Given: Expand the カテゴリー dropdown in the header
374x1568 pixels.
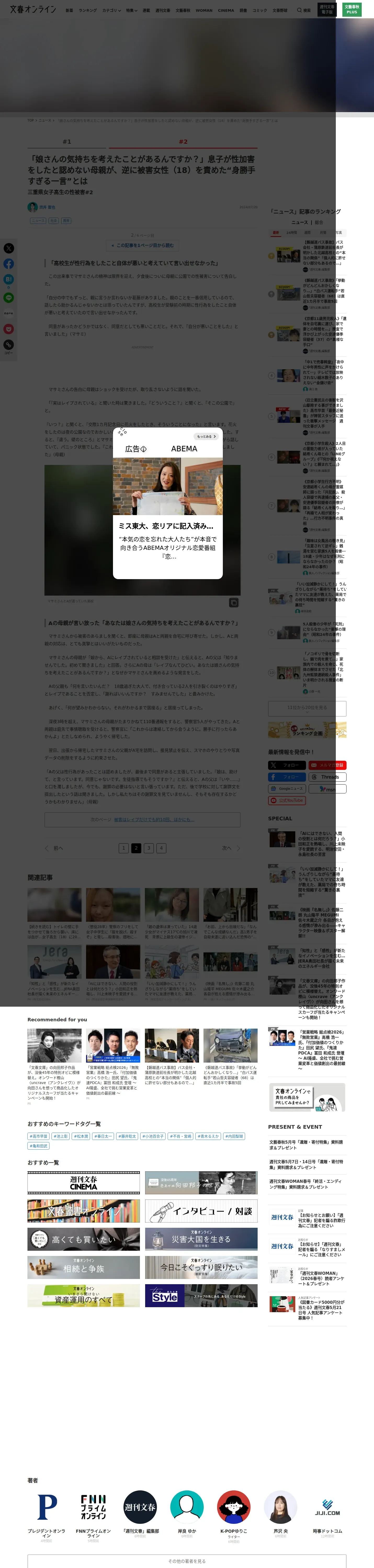Looking at the screenshot, I should (x=111, y=10).
